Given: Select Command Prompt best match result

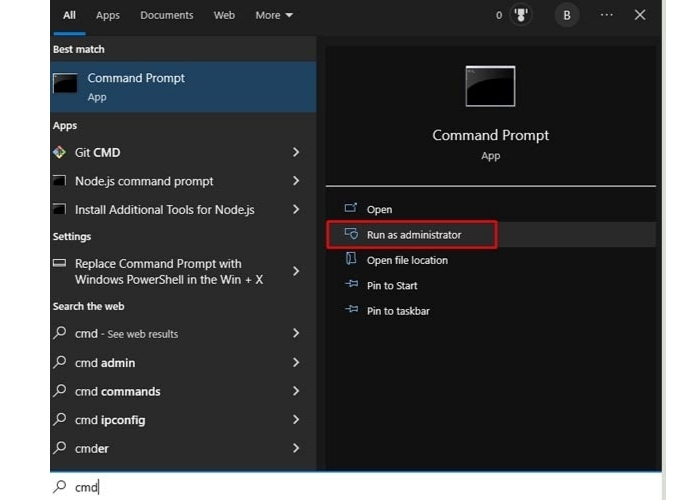Looking at the screenshot, I should [x=183, y=87].
